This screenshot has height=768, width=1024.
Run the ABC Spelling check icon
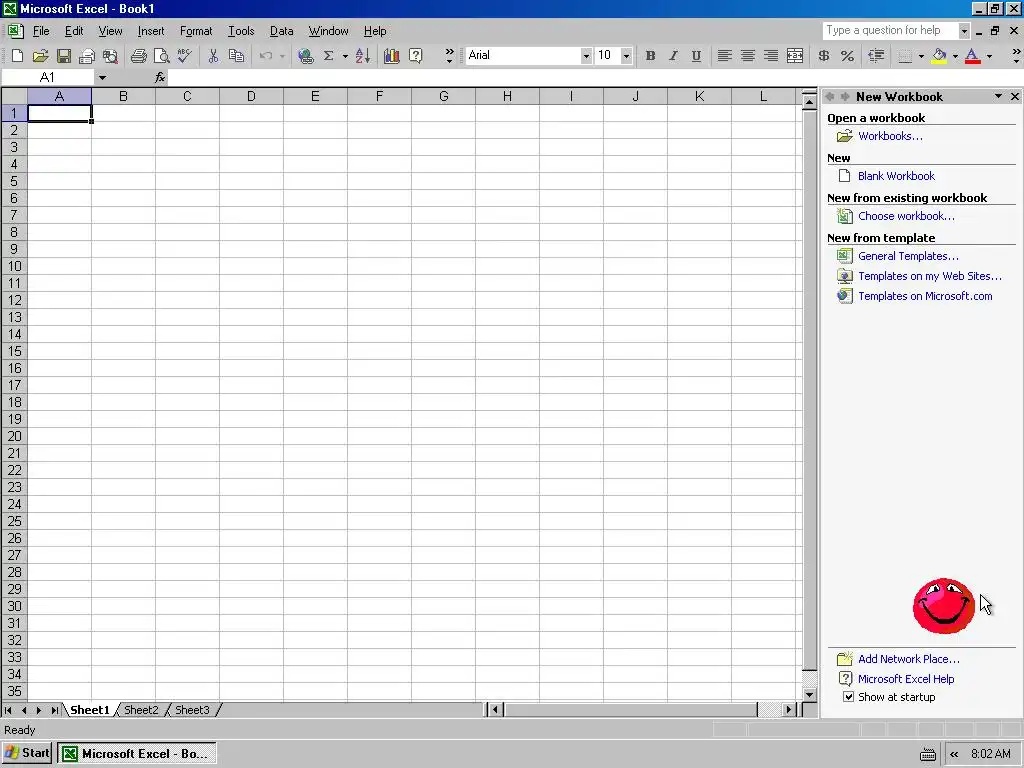[185, 56]
